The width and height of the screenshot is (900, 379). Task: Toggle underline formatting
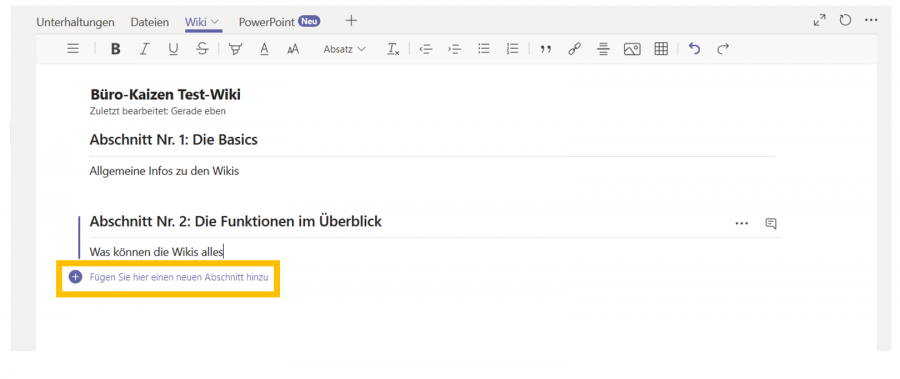(x=173, y=49)
